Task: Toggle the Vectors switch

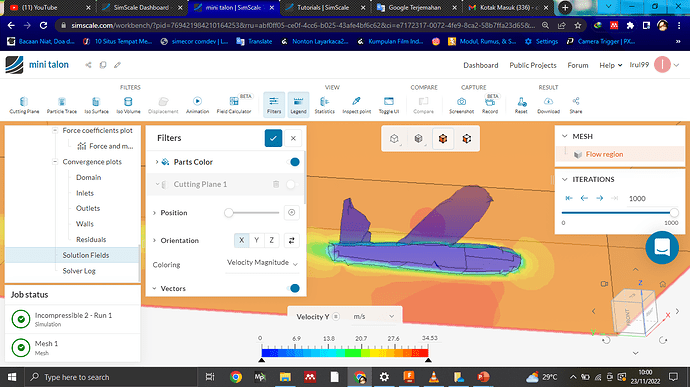Action: (x=293, y=288)
